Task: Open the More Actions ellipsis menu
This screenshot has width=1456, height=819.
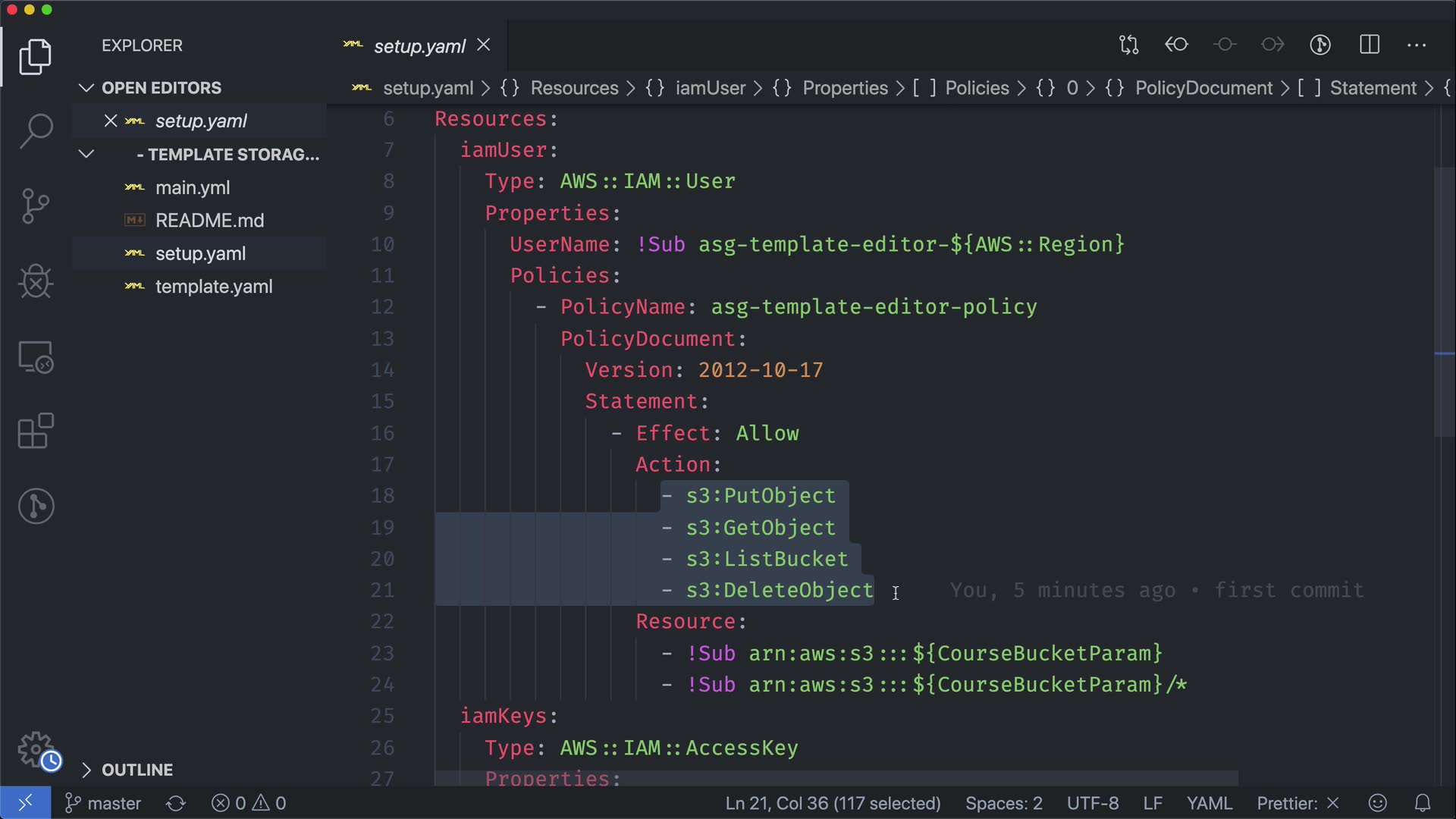Action: (1417, 45)
